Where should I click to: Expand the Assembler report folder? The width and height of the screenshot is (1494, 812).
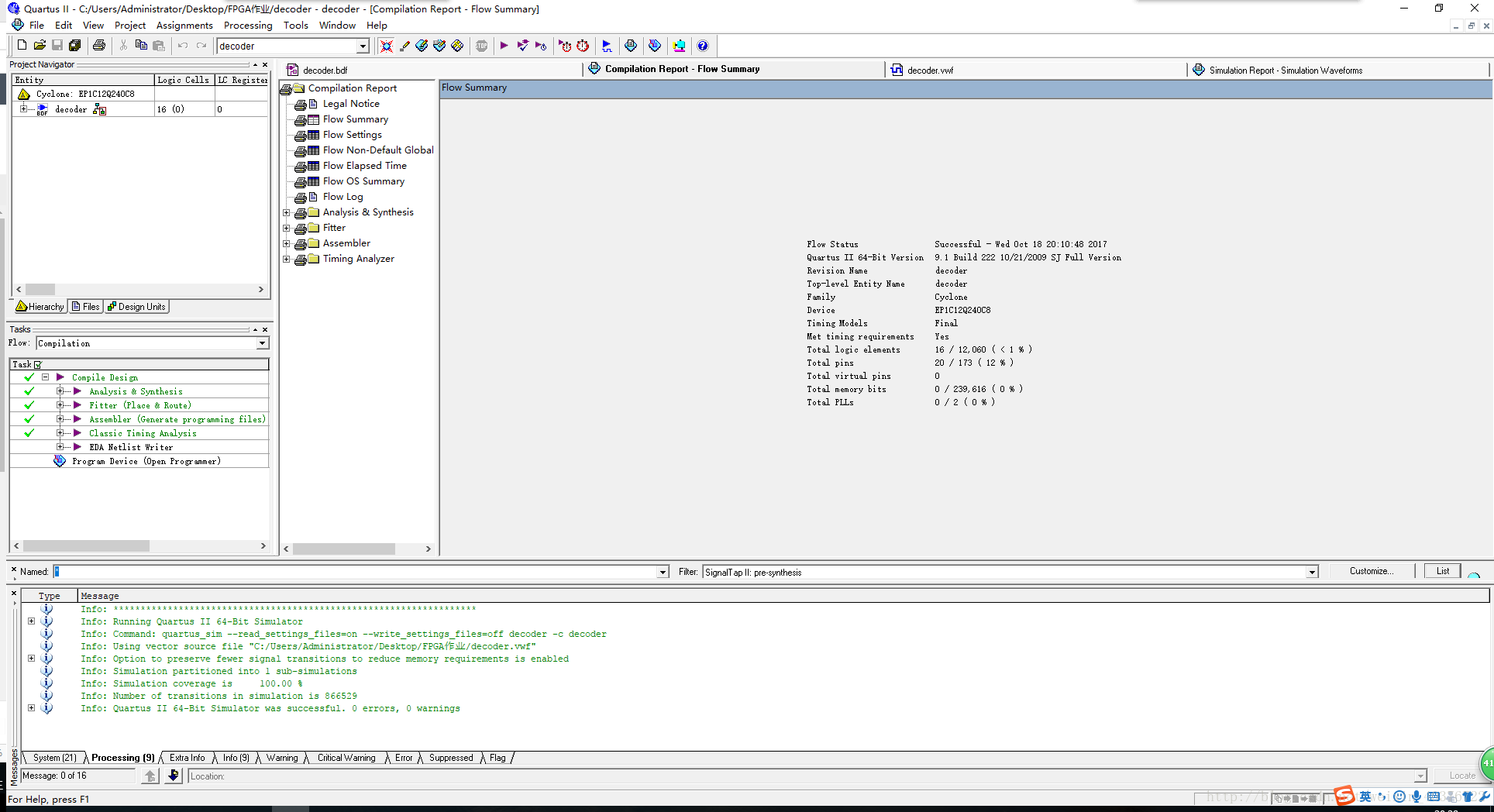(x=286, y=243)
